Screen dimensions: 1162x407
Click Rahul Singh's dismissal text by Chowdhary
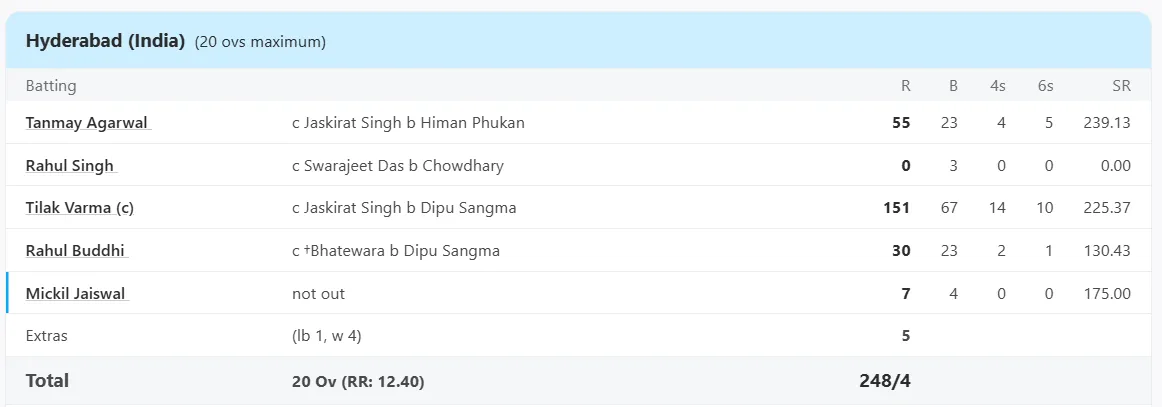click(x=398, y=165)
